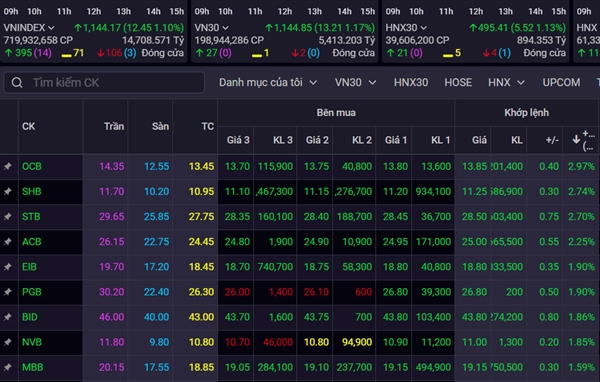Sort by the Trần column header
The height and width of the screenshot is (382, 600).
pyautogui.click(x=114, y=126)
